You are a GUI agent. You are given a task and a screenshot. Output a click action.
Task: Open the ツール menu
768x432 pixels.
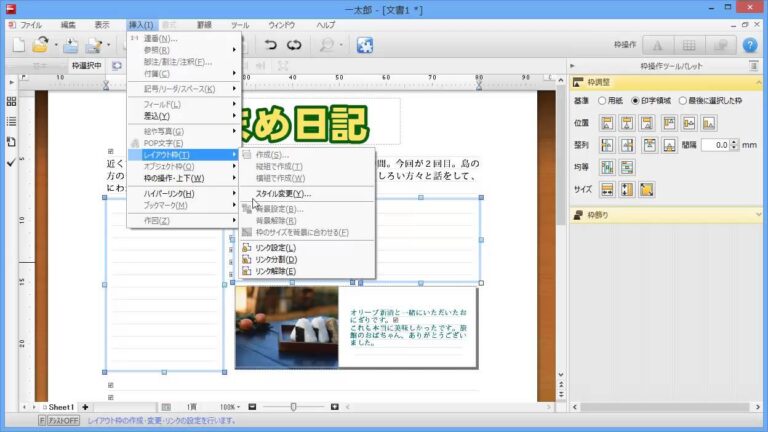point(240,25)
